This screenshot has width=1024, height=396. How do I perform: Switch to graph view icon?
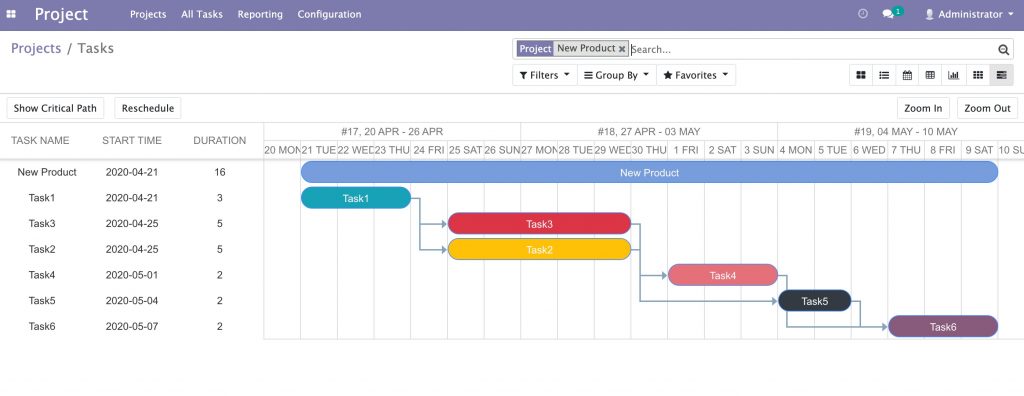(x=953, y=75)
